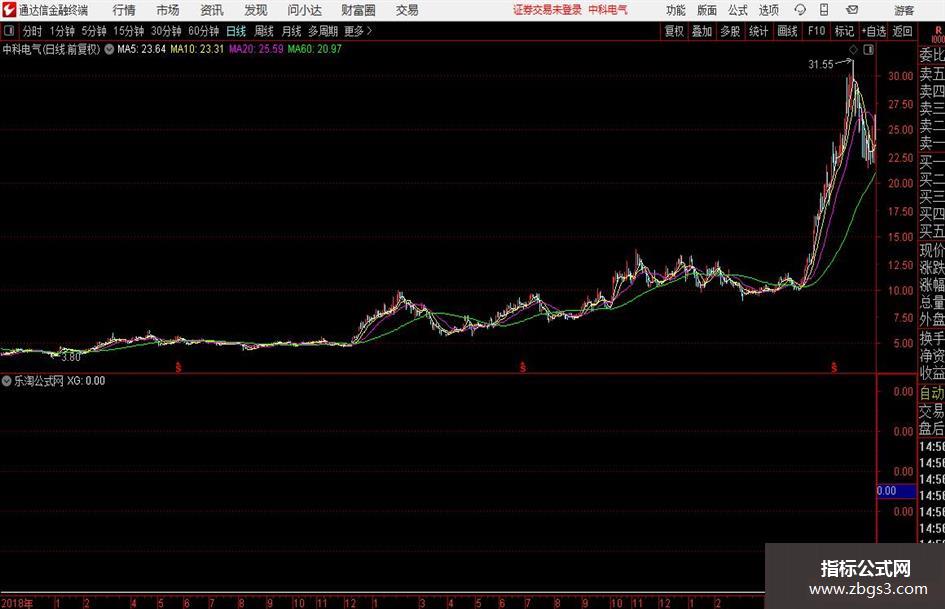Open the mobile phone icon in top bar
945x609 pixels.
click(824, 10)
